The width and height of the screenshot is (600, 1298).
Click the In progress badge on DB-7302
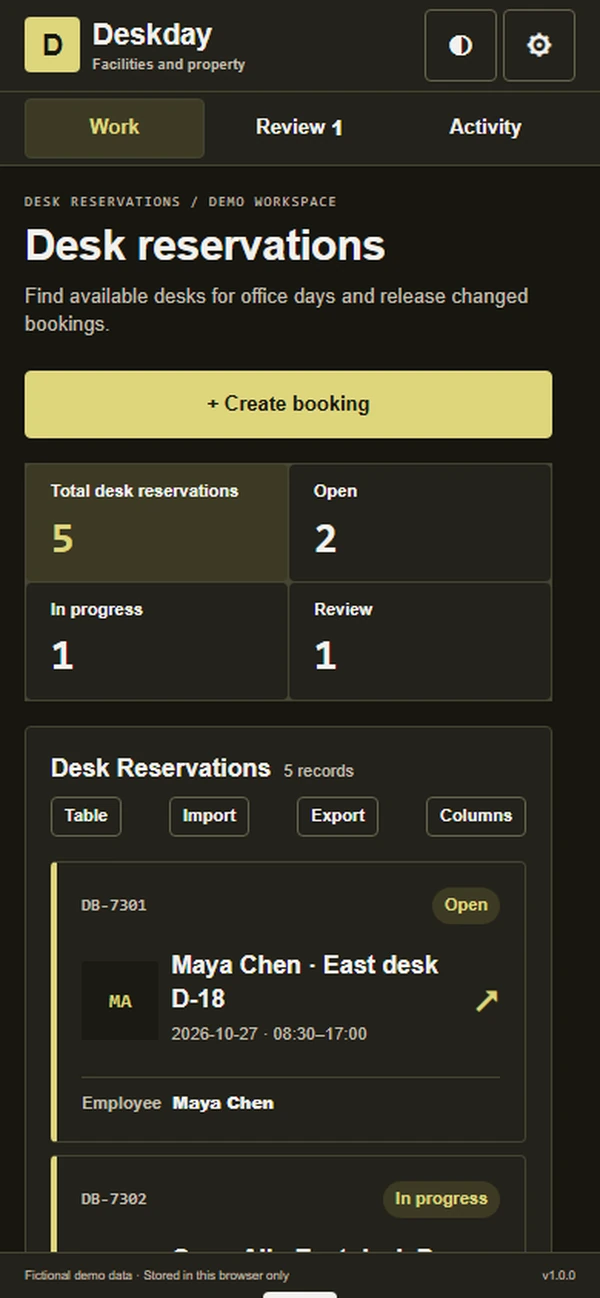point(441,1199)
